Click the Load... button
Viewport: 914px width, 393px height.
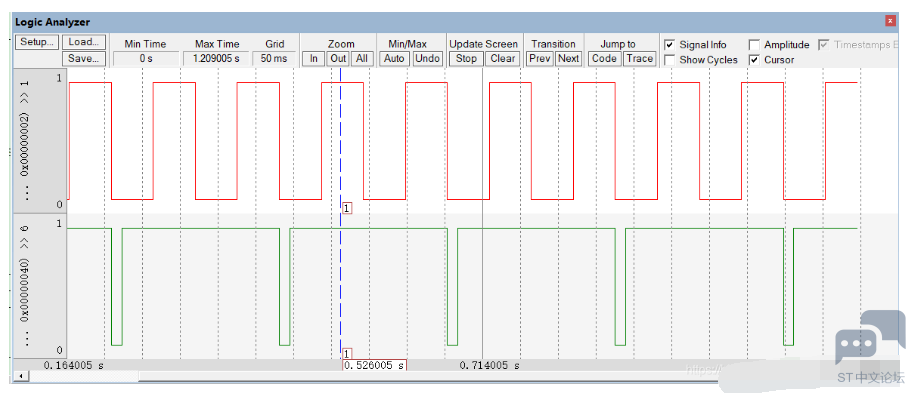pyautogui.click(x=84, y=43)
